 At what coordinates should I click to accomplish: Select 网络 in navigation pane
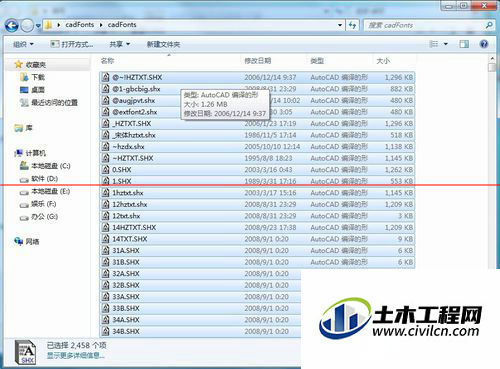pyautogui.click(x=32, y=242)
